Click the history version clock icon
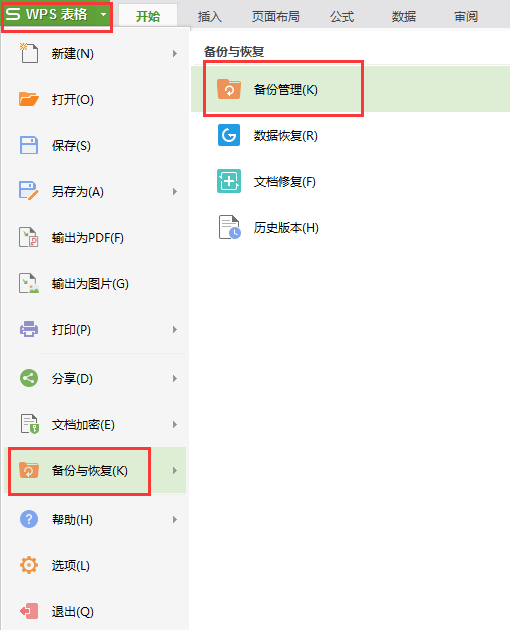 pyautogui.click(x=229, y=227)
